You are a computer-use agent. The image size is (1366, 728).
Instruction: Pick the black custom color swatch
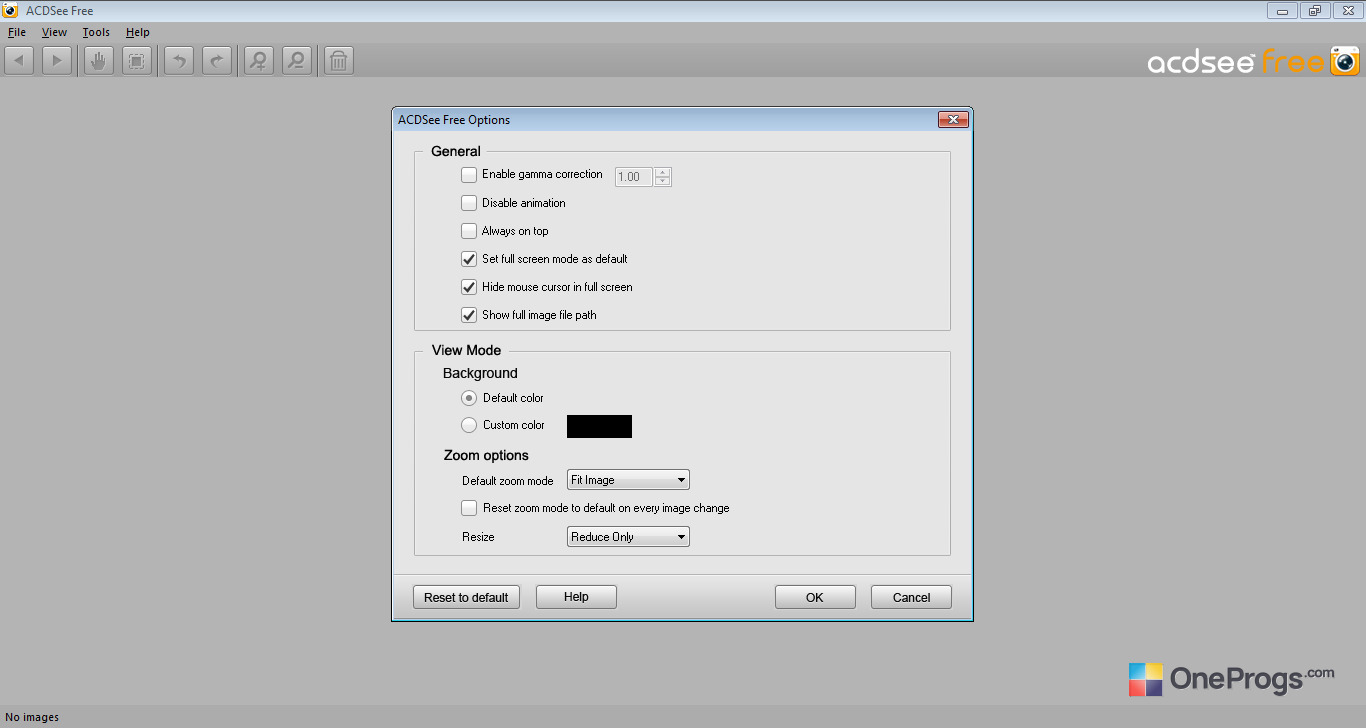coord(599,426)
